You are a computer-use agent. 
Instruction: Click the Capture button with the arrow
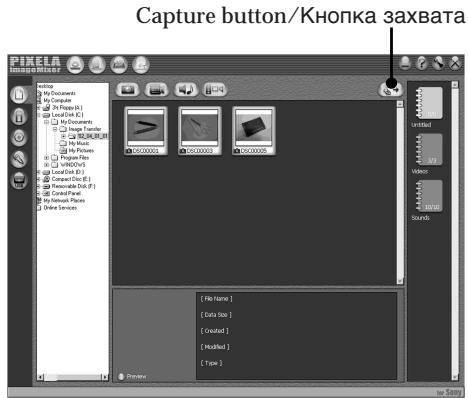tap(391, 89)
